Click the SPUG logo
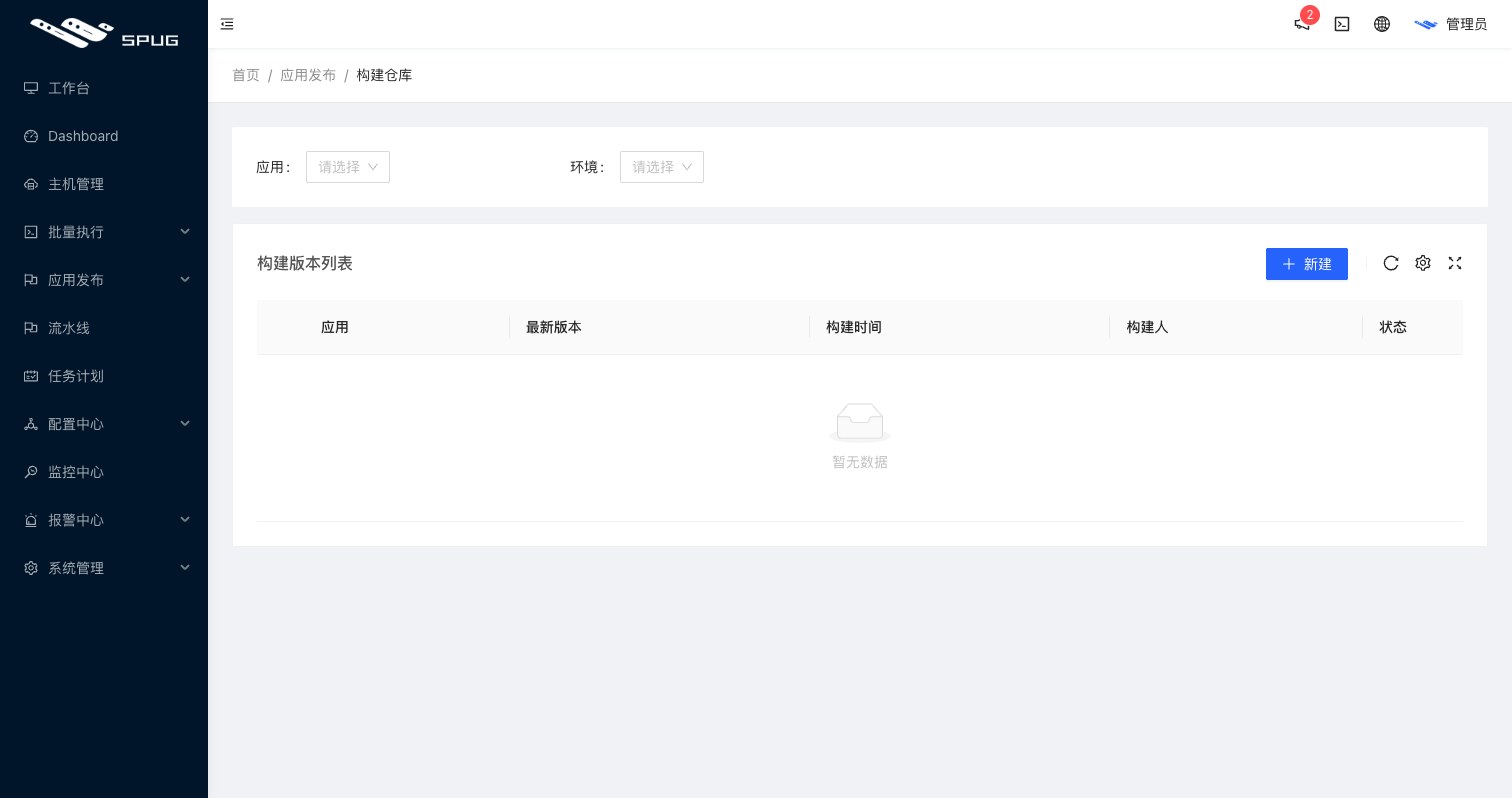Viewport: 1512px width, 798px height. tap(104, 32)
